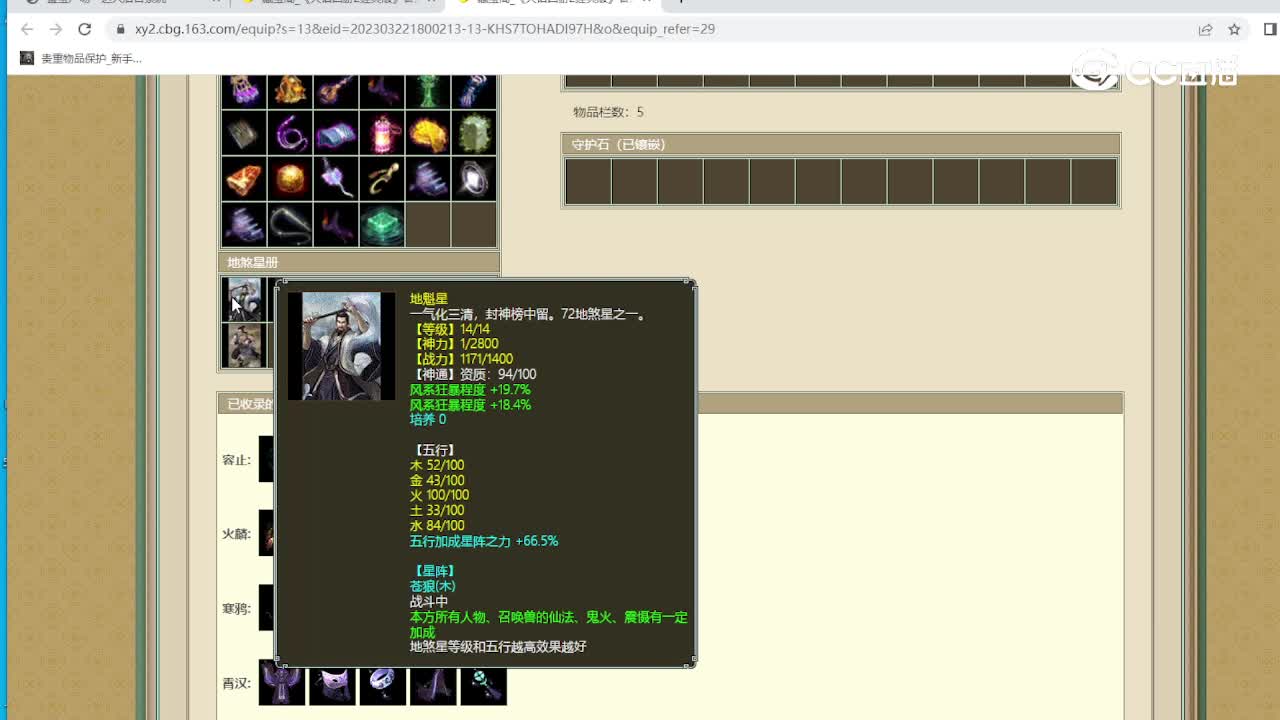Image resolution: width=1280 pixels, height=720 pixels.
Task: Click the 寒鸦: row label
Action: tap(236, 608)
